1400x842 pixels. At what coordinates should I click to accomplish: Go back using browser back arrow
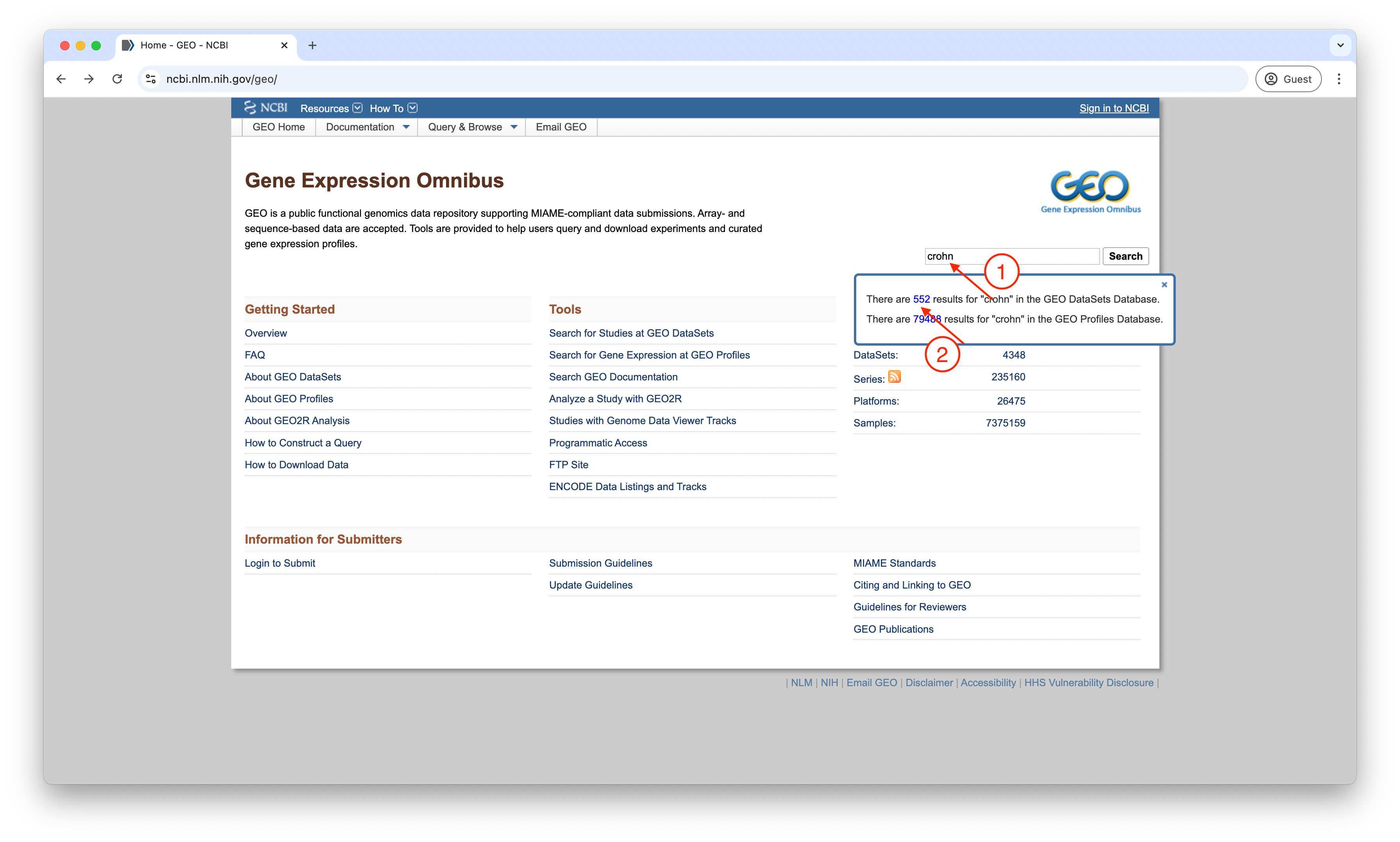[61, 79]
